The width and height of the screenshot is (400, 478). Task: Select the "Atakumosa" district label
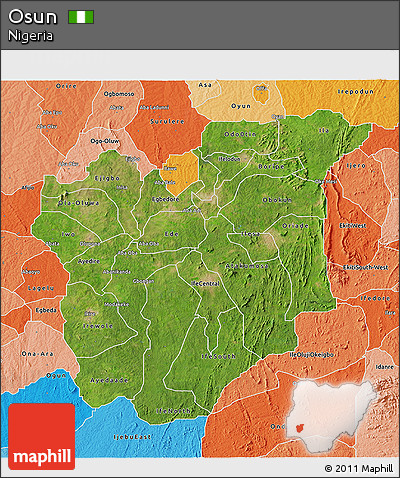tap(247, 266)
